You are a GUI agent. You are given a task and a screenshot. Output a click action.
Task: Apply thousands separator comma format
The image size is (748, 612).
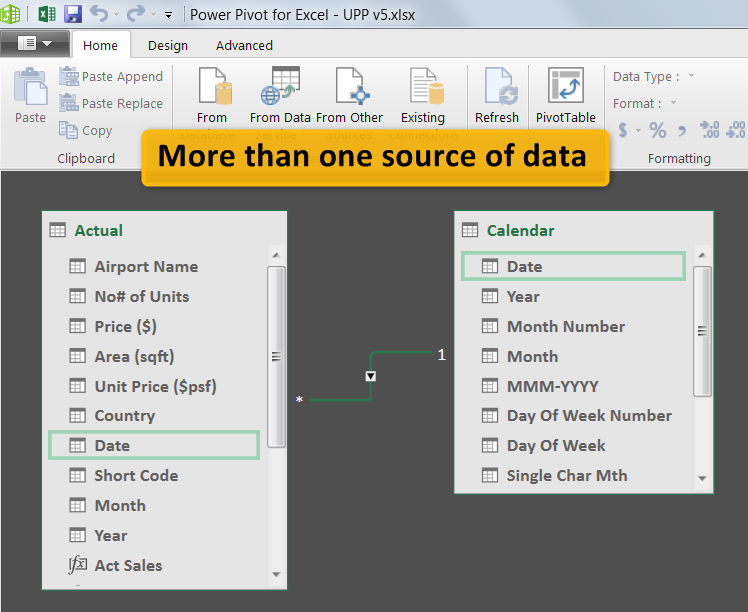pos(682,131)
